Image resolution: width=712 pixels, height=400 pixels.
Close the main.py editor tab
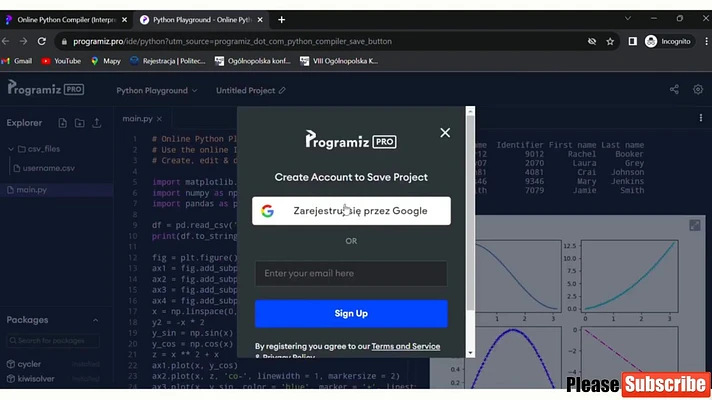coord(159,119)
